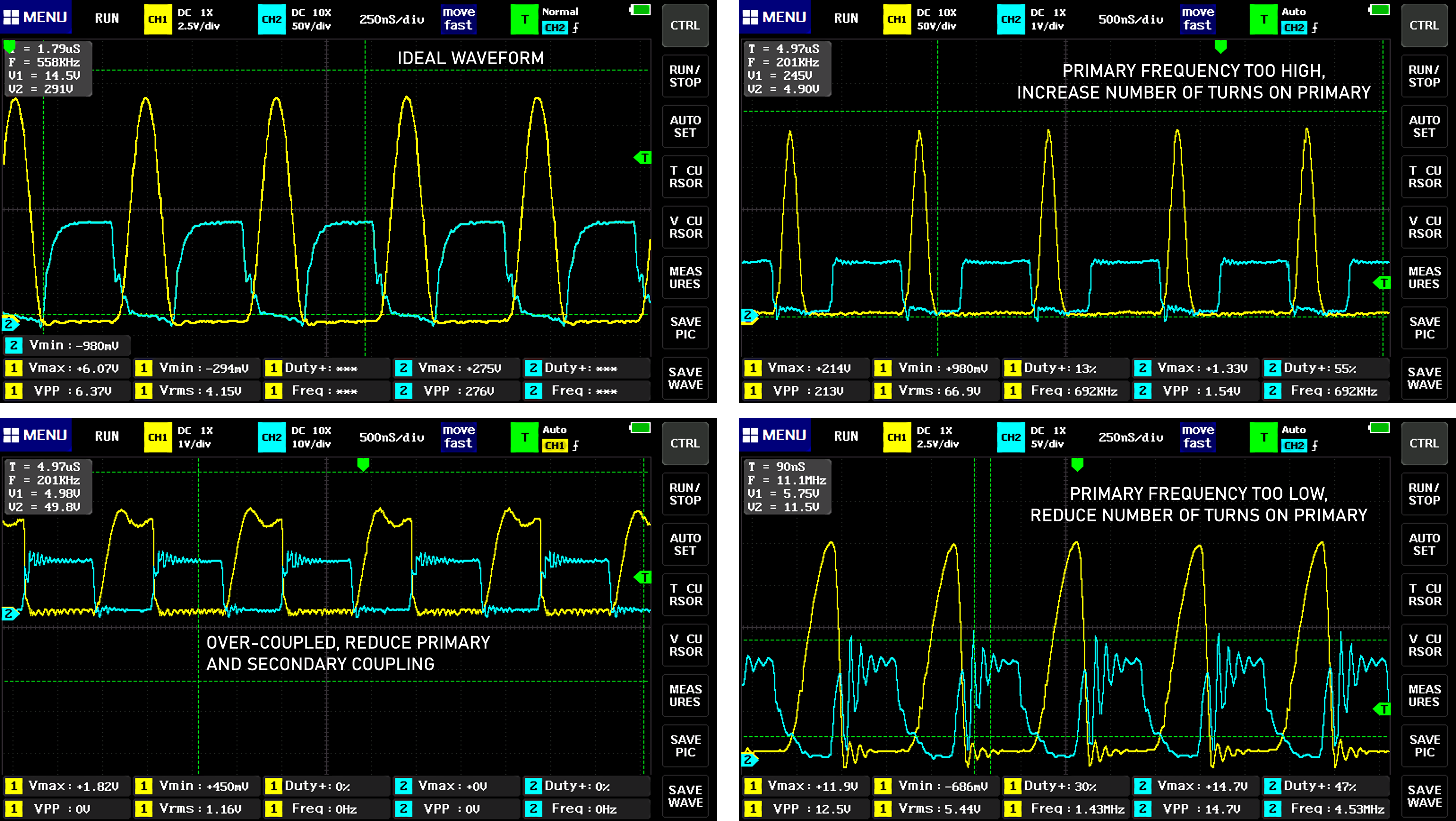The height and width of the screenshot is (821, 1456).
Task: Click the green trigger level marker on the ideal waveform
Action: click(643, 157)
